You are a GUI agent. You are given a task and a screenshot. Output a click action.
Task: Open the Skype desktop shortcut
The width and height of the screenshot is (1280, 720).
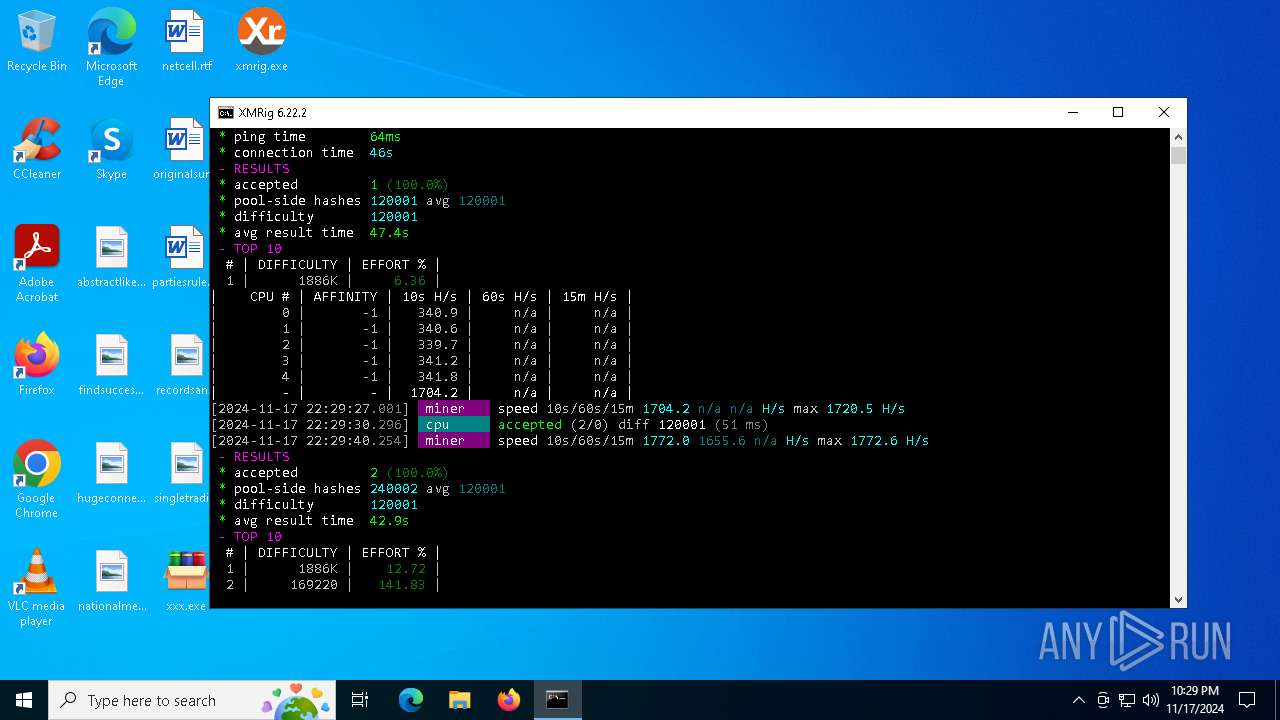(x=111, y=150)
